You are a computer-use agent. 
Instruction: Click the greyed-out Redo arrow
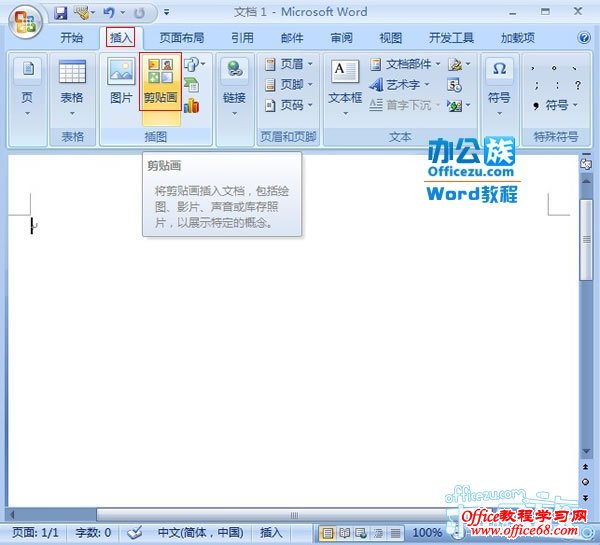[x=139, y=13]
